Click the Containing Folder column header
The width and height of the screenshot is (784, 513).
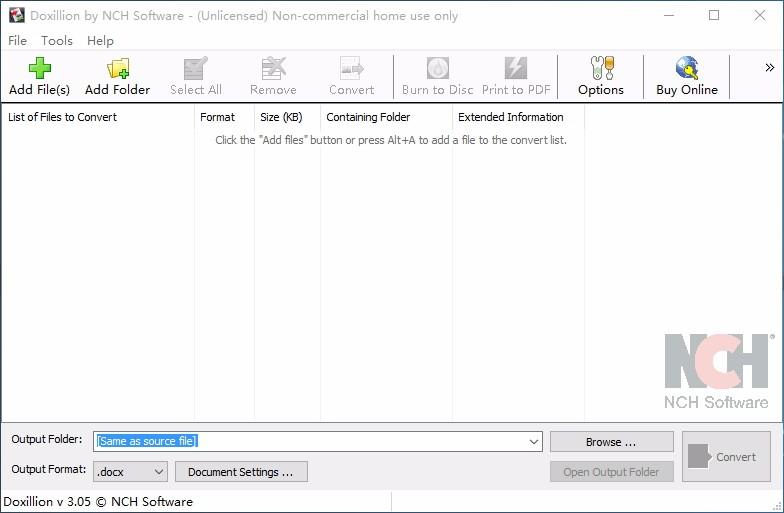point(386,117)
